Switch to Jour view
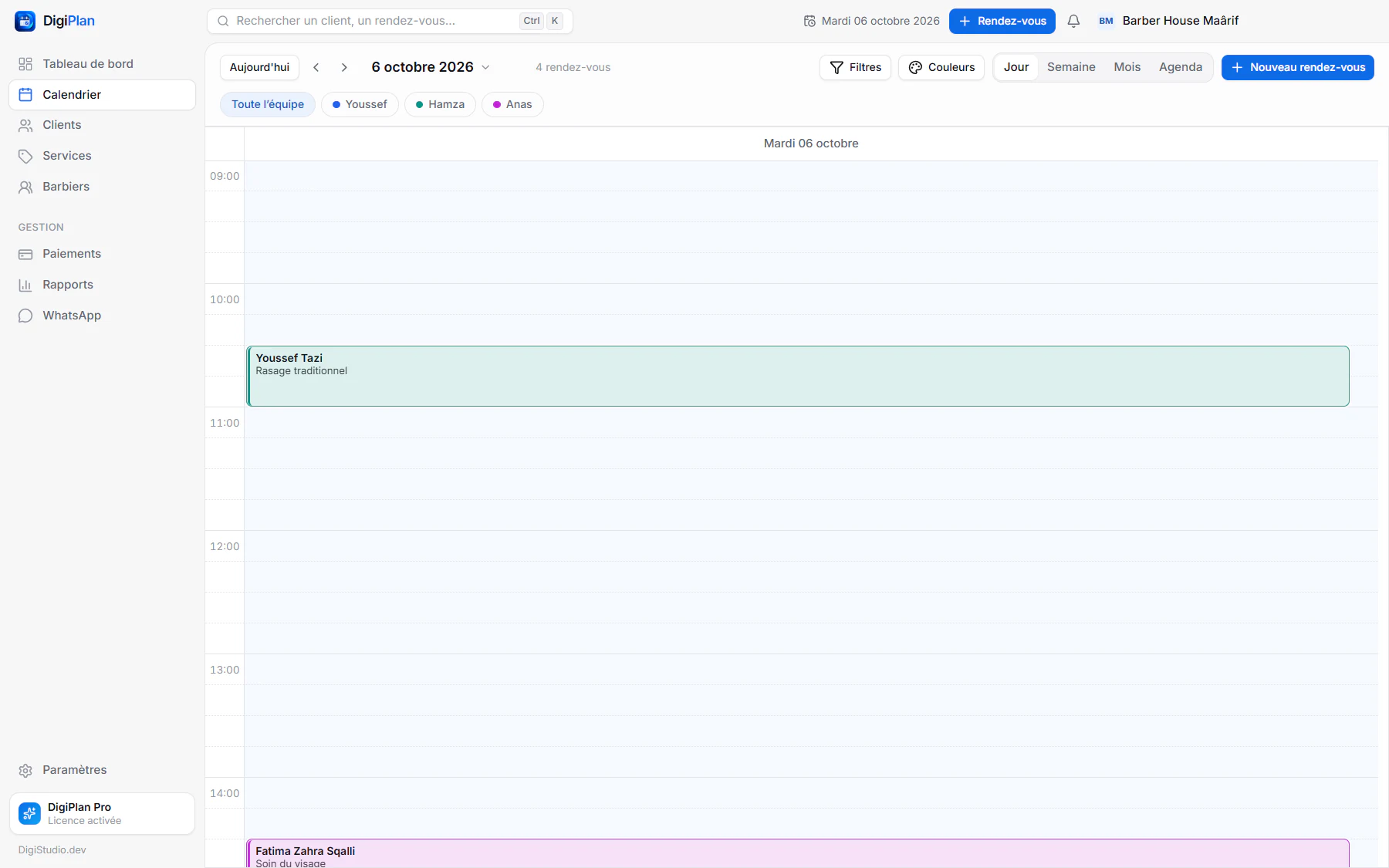Image resolution: width=1389 pixels, height=868 pixels. pos(1016,67)
